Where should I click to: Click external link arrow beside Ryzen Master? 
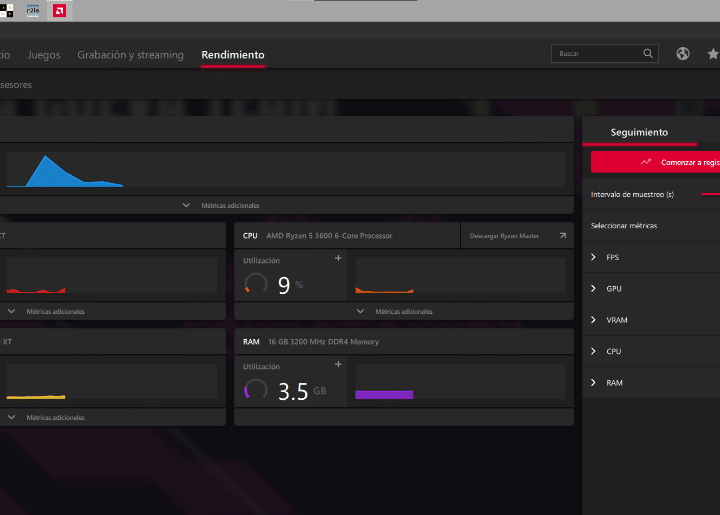[x=563, y=236]
